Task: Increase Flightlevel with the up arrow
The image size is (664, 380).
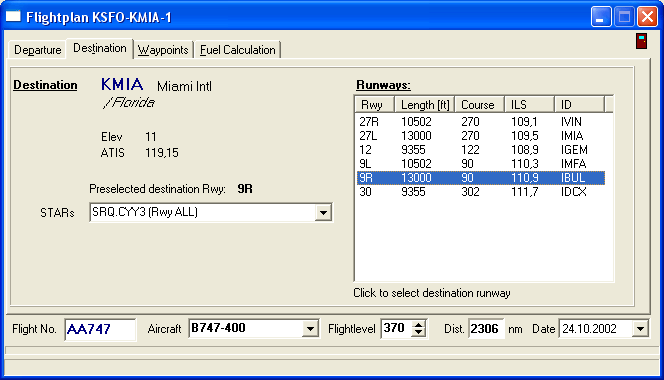Action: click(x=418, y=325)
